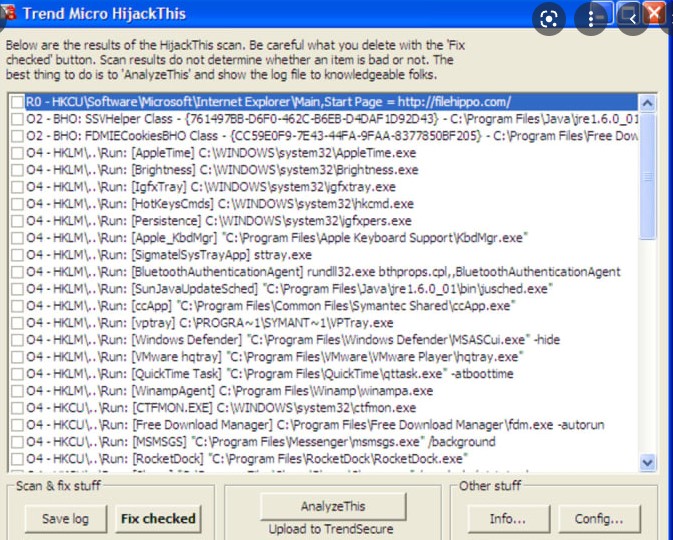Check the SigmatelSysTrayApp sttray.exe checkbox
The height and width of the screenshot is (540, 673).
(x=17, y=255)
